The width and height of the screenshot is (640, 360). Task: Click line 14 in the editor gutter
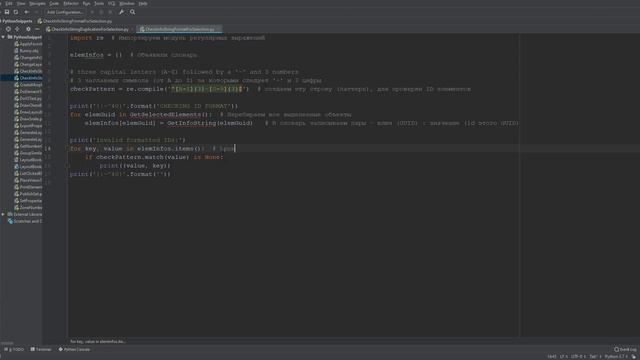coord(48,149)
